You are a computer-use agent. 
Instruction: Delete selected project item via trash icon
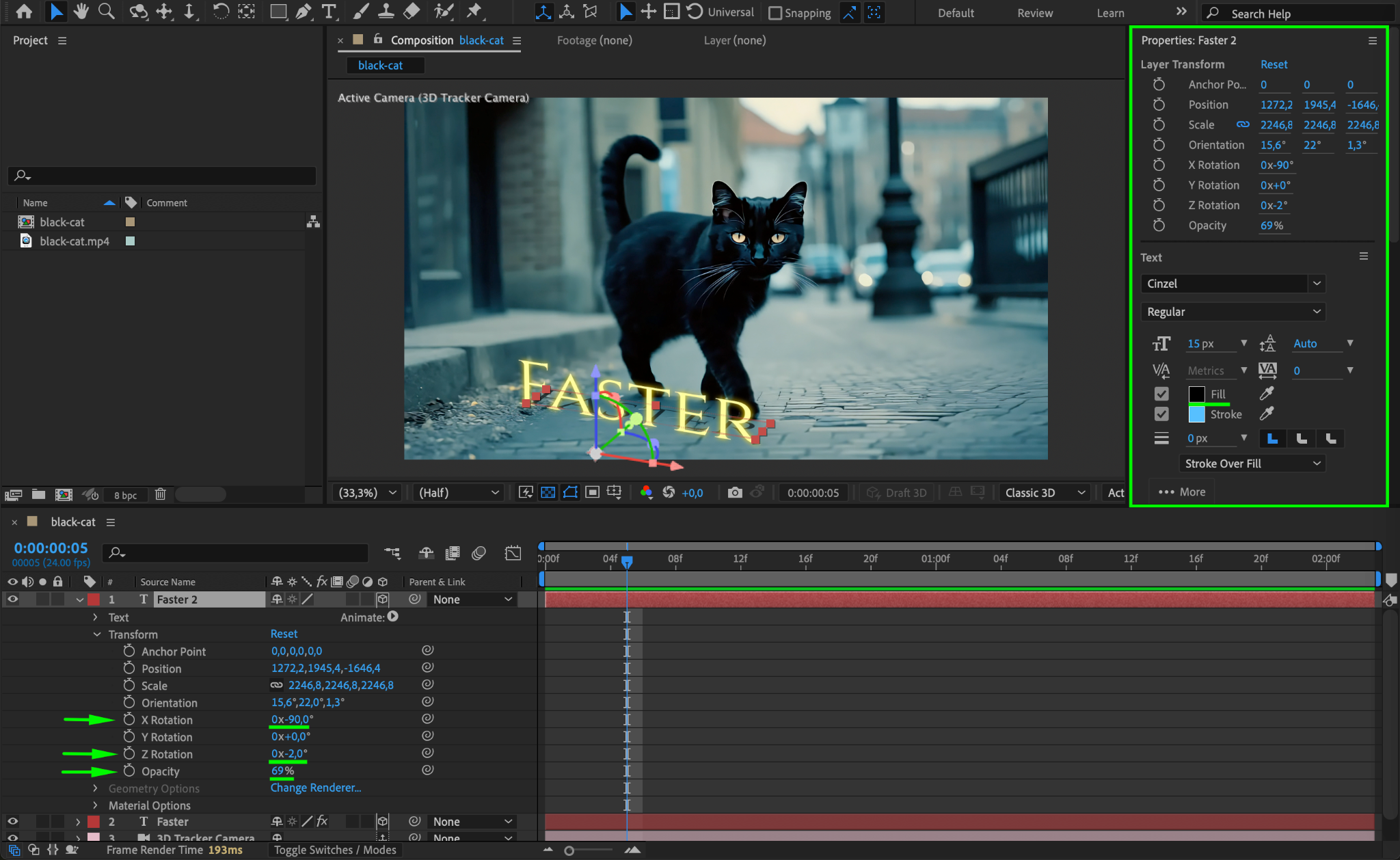click(160, 494)
